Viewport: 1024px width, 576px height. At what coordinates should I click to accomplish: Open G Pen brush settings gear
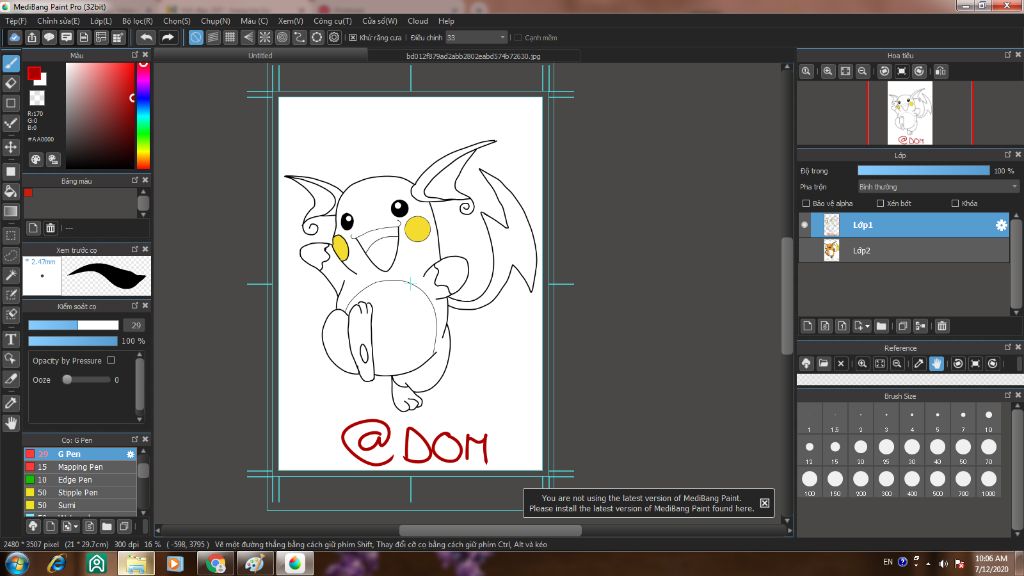(130, 454)
